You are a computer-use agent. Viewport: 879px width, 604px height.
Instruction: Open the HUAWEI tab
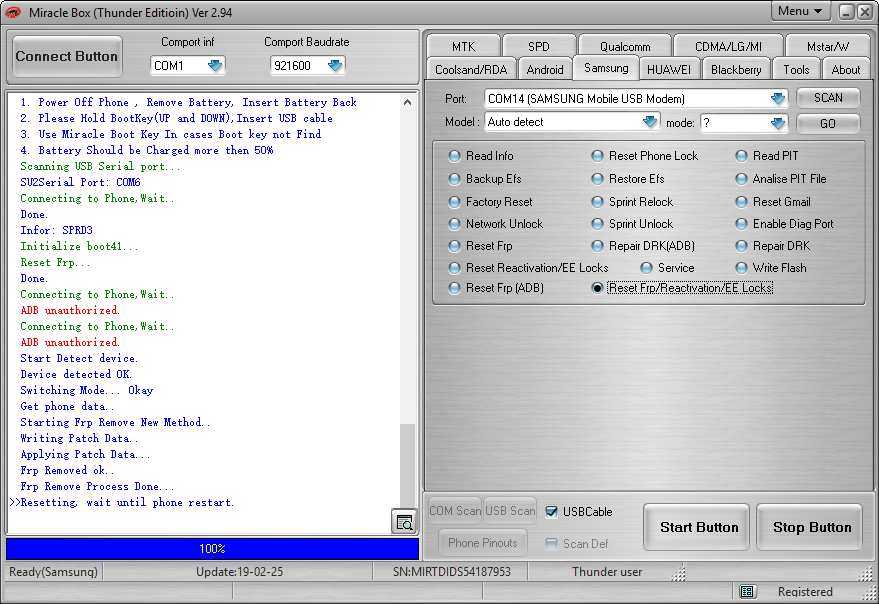(x=669, y=70)
